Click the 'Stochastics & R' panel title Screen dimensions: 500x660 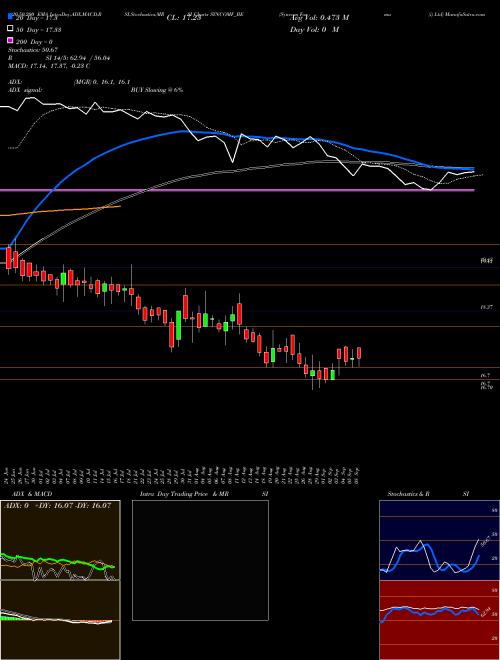tap(409, 494)
